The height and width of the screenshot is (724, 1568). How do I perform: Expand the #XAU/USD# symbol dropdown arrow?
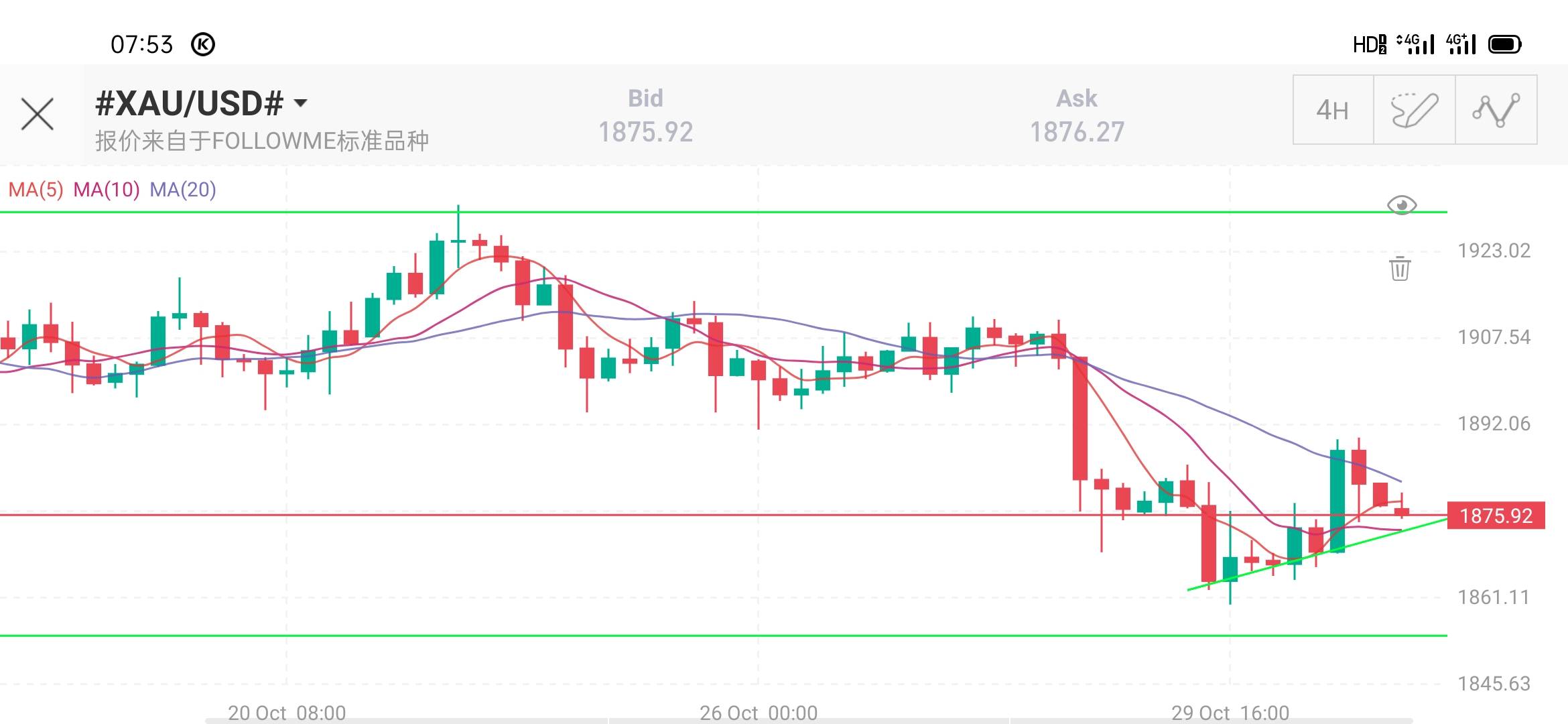tap(301, 103)
